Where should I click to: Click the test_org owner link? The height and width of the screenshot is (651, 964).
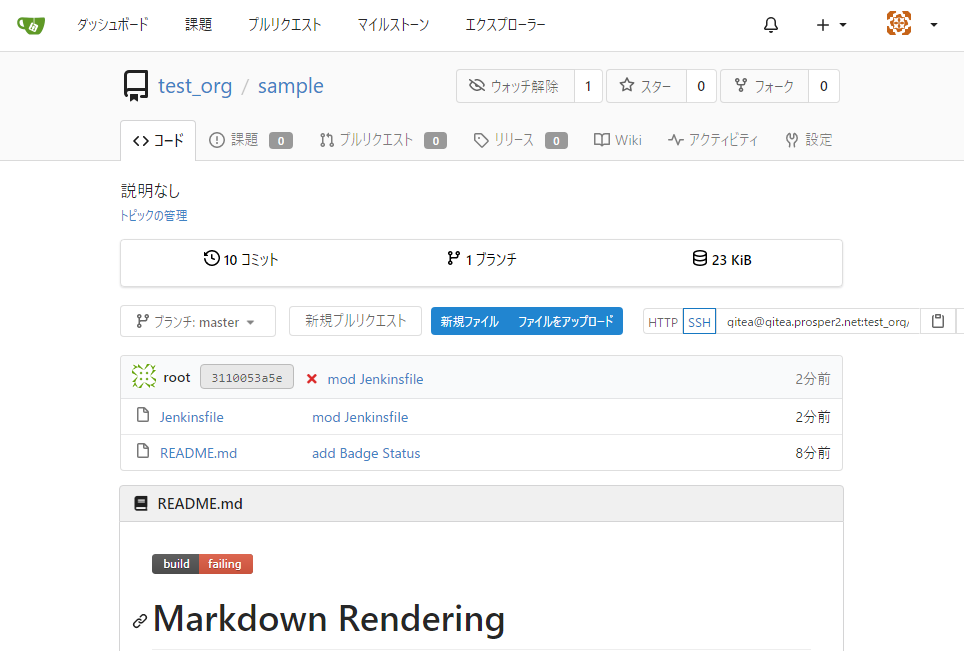[195, 85]
